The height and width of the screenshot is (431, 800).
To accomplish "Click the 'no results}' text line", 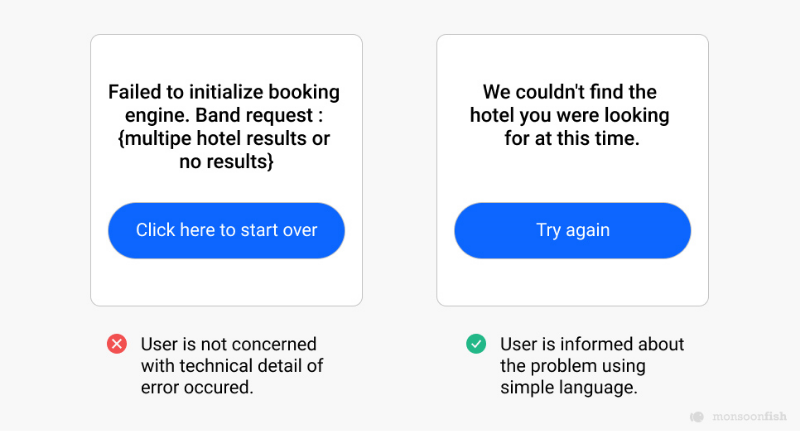I will click(227, 162).
